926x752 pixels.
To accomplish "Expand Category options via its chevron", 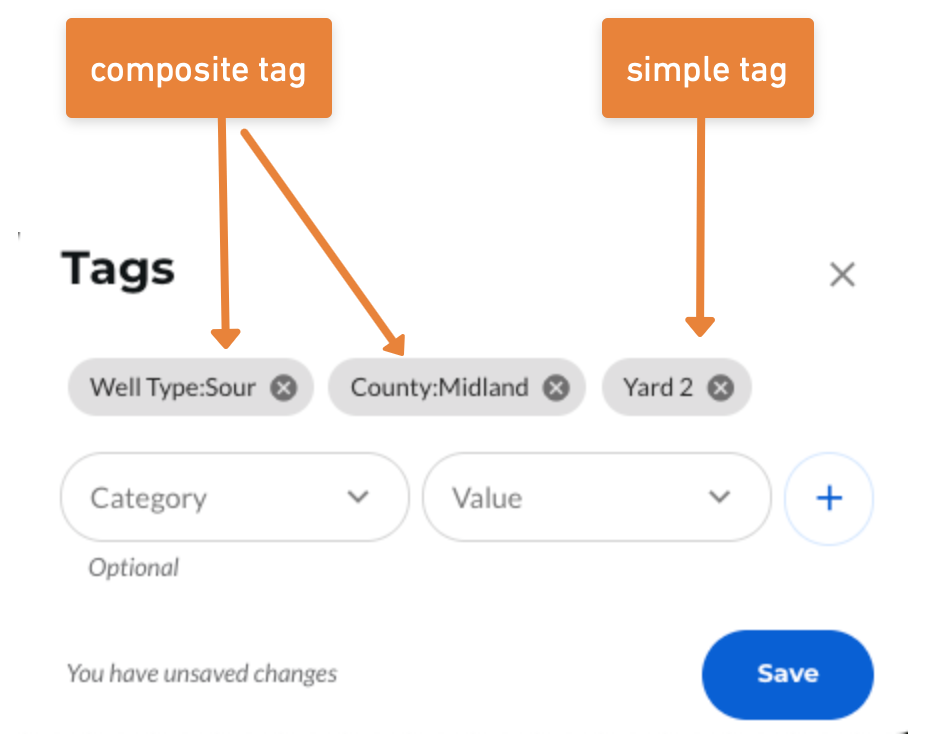I will (357, 497).
